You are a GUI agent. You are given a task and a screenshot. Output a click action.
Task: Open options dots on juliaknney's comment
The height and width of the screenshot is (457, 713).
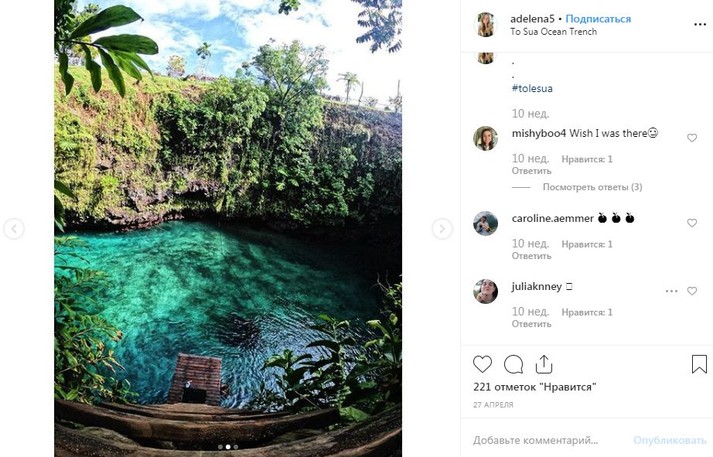pyautogui.click(x=671, y=291)
